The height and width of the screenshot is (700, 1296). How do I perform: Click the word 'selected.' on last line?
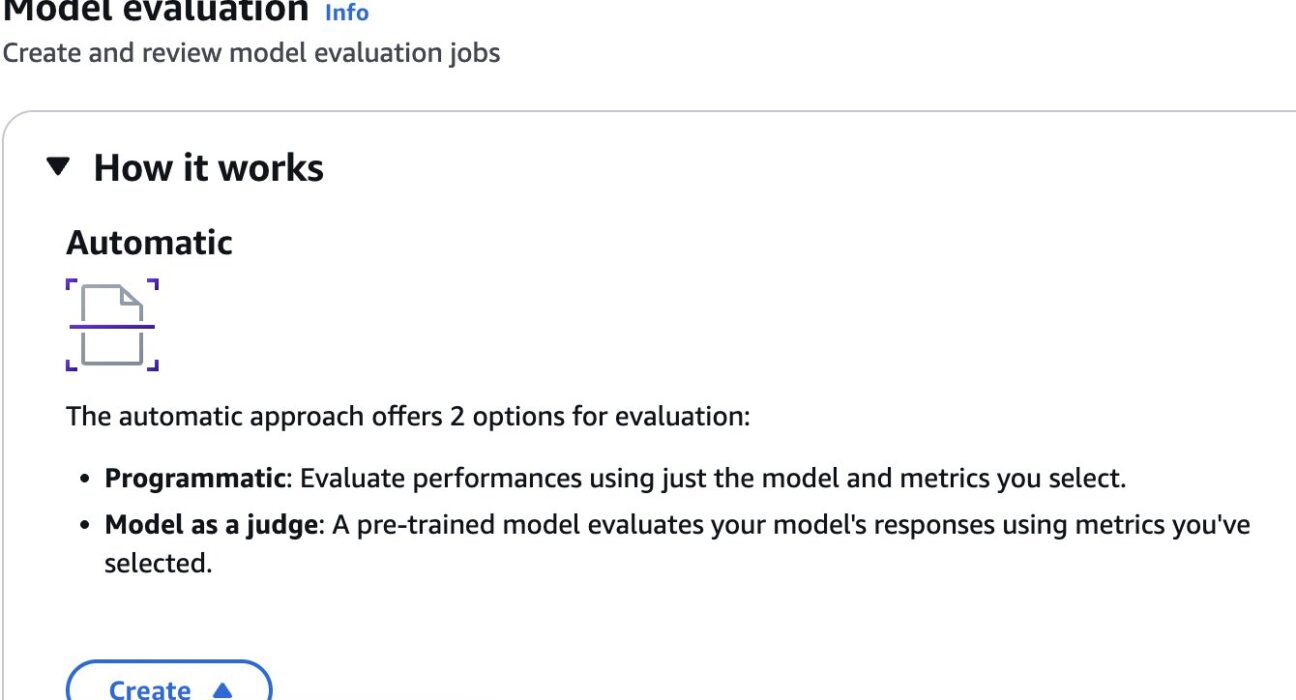(158, 563)
